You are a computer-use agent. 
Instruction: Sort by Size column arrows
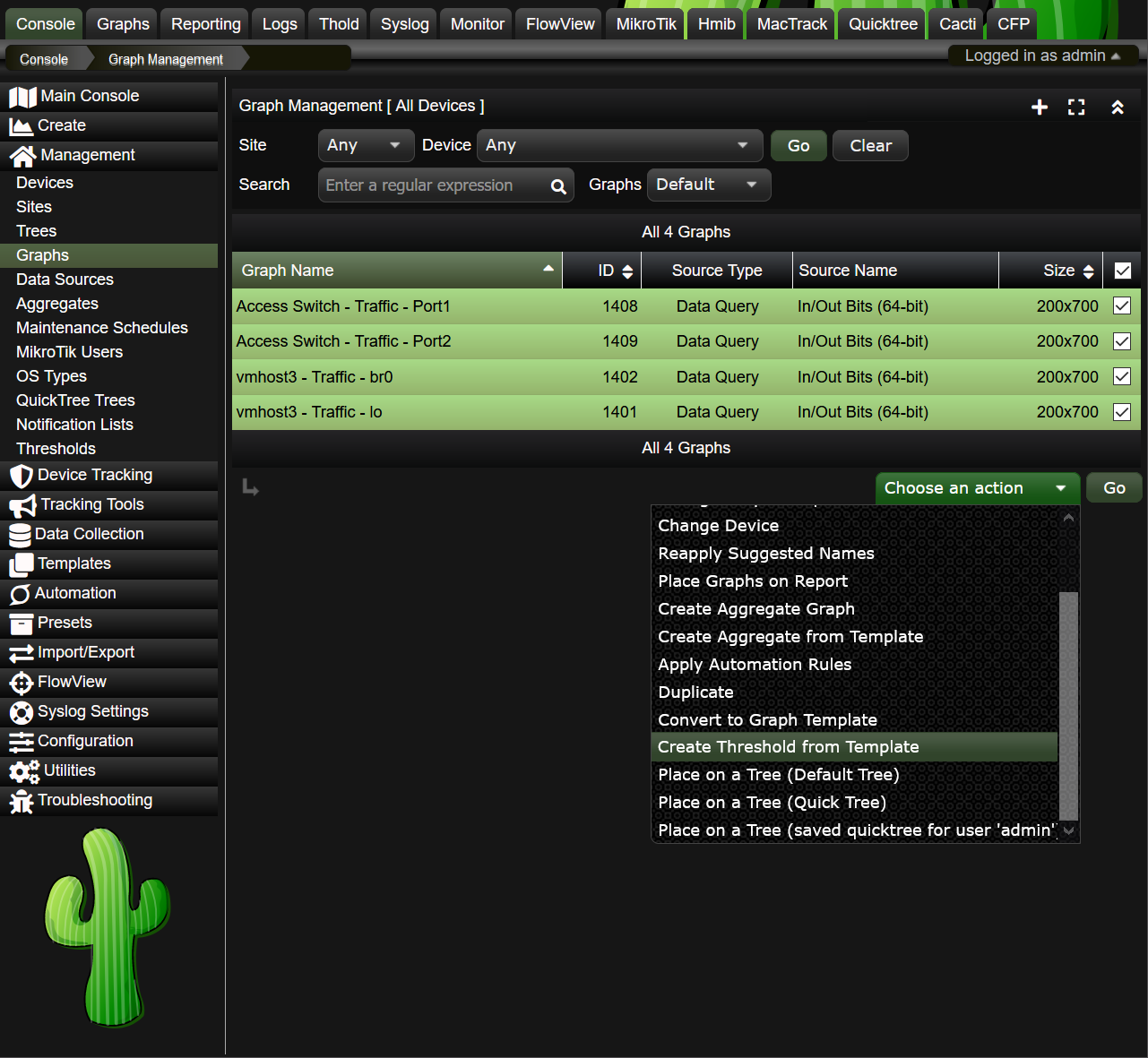point(1088,271)
